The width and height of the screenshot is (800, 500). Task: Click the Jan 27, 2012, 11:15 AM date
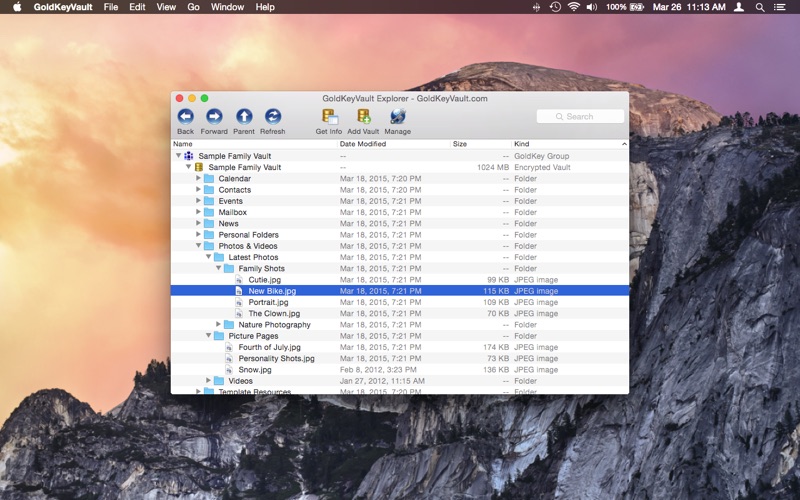pyautogui.click(x=382, y=381)
